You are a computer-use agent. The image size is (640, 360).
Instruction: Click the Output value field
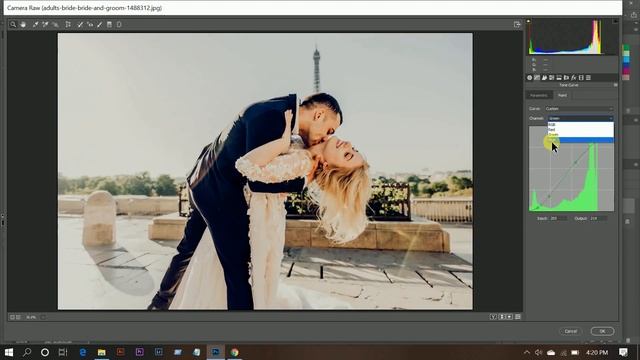[x=598, y=218]
